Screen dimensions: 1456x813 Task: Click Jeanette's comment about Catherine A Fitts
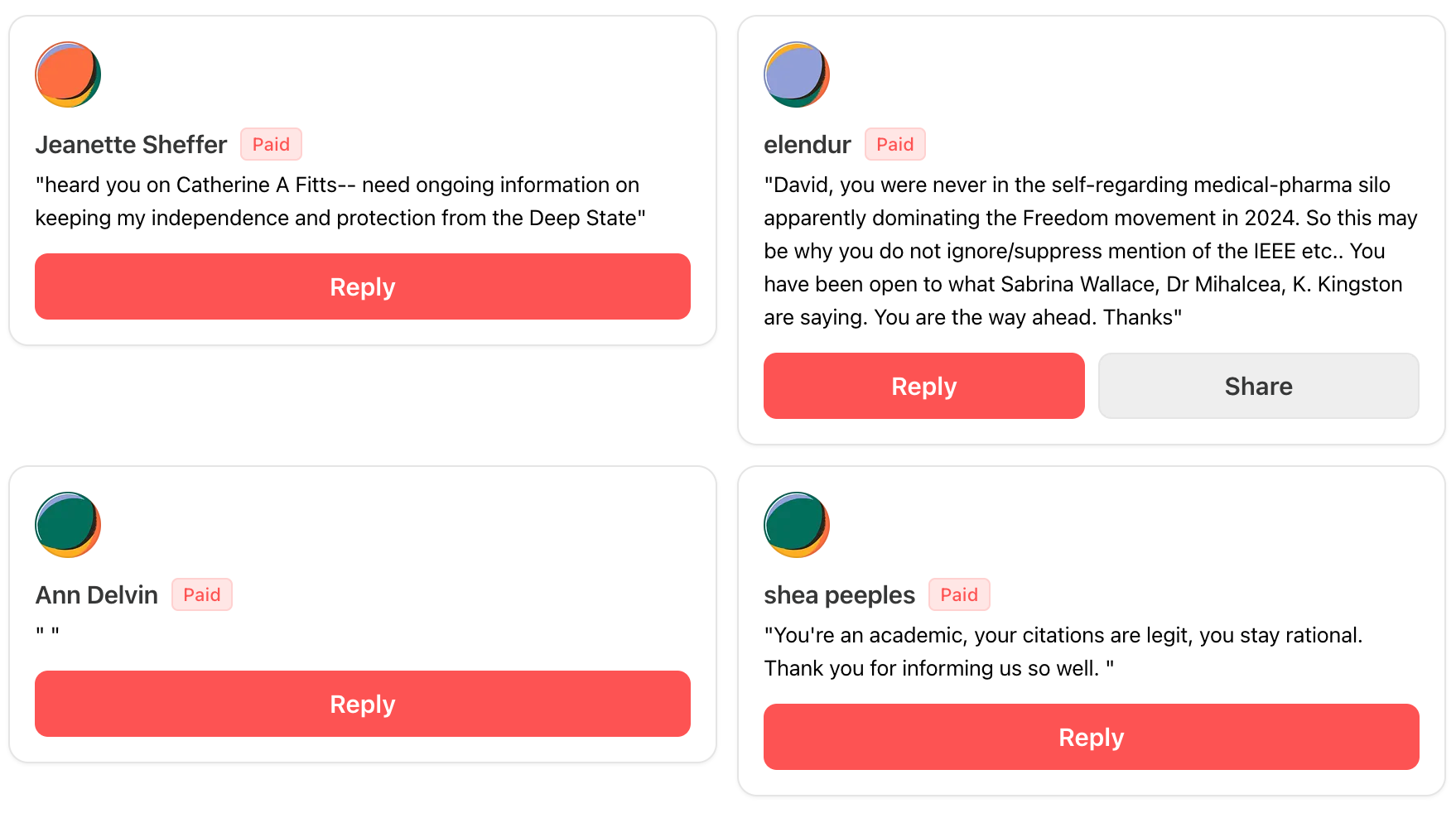click(340, 201)
